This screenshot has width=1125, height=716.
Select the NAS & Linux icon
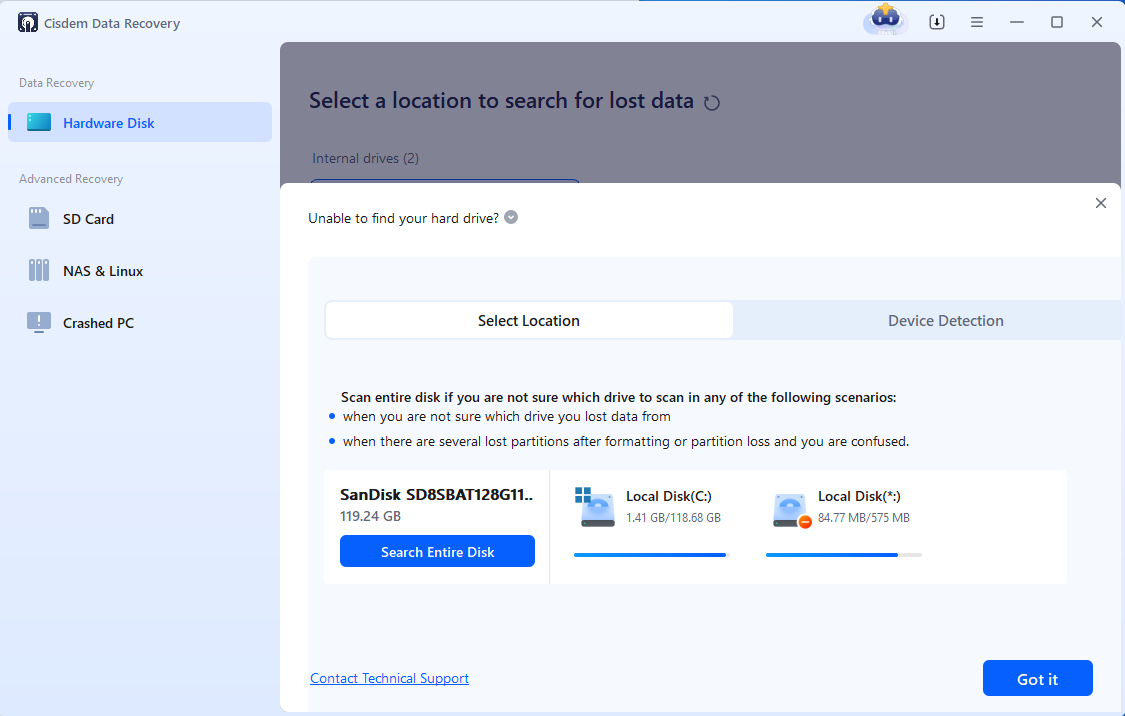coord(39,271)
